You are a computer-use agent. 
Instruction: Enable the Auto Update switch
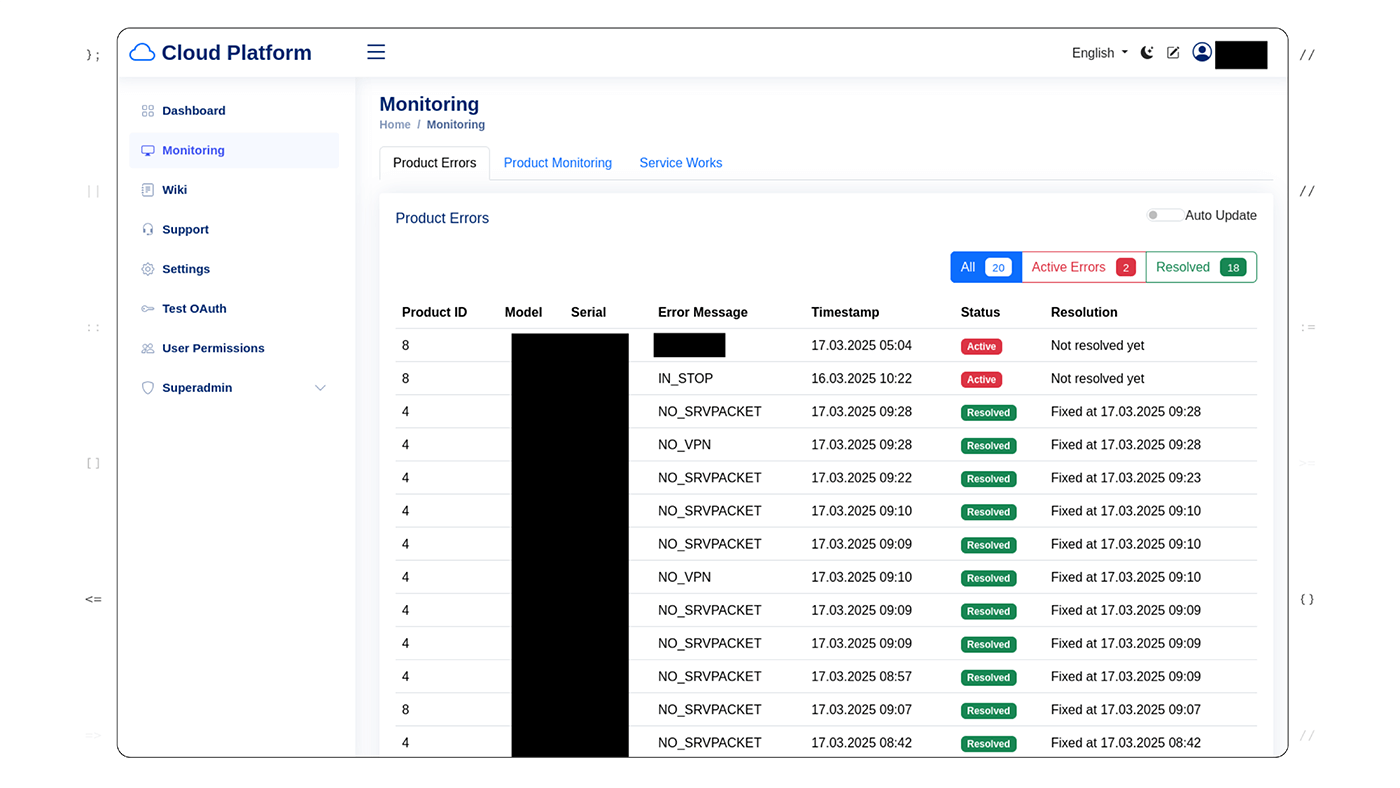1163,216
